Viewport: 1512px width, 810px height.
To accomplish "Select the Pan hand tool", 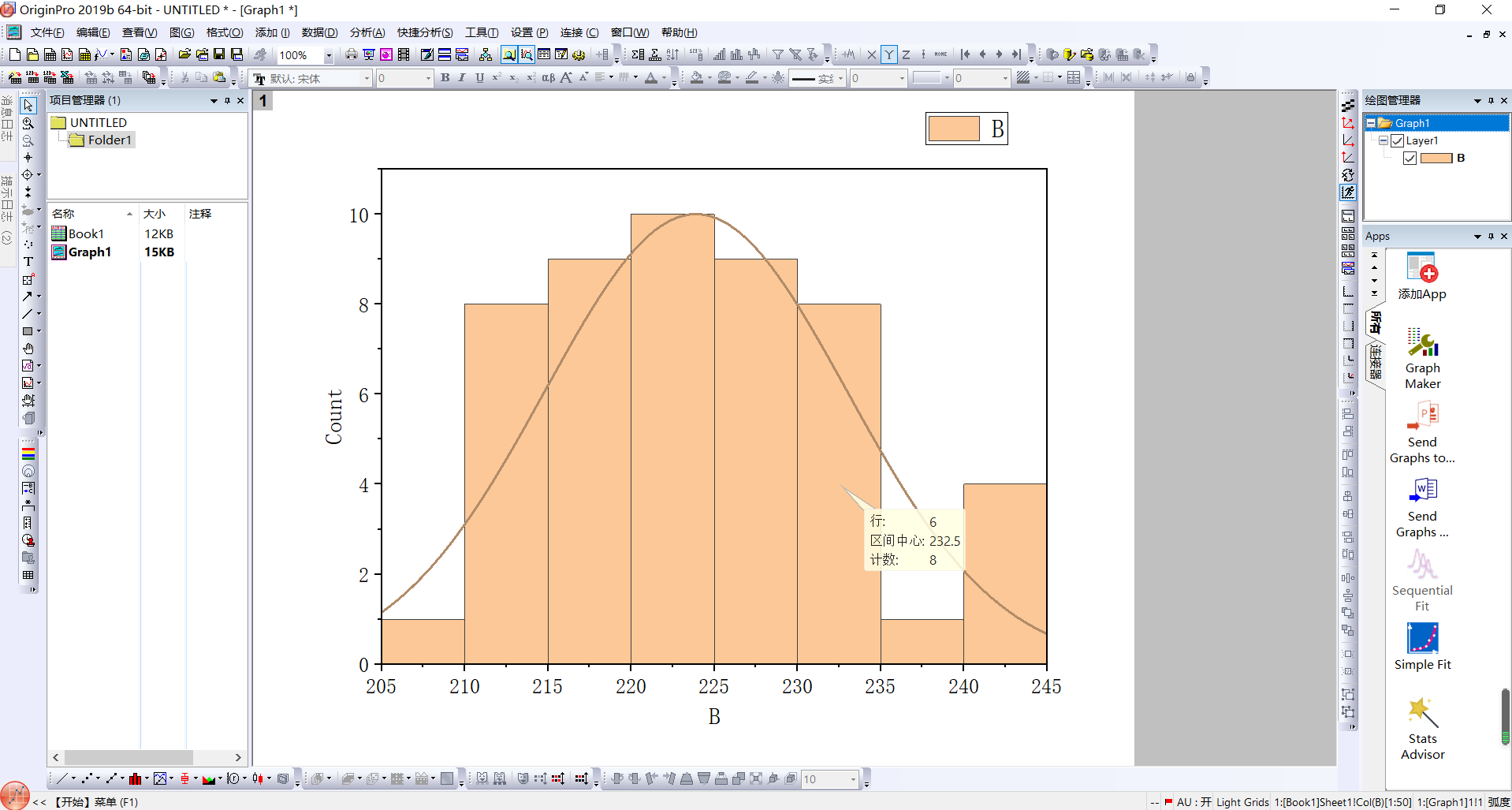I will click(28, 349).
